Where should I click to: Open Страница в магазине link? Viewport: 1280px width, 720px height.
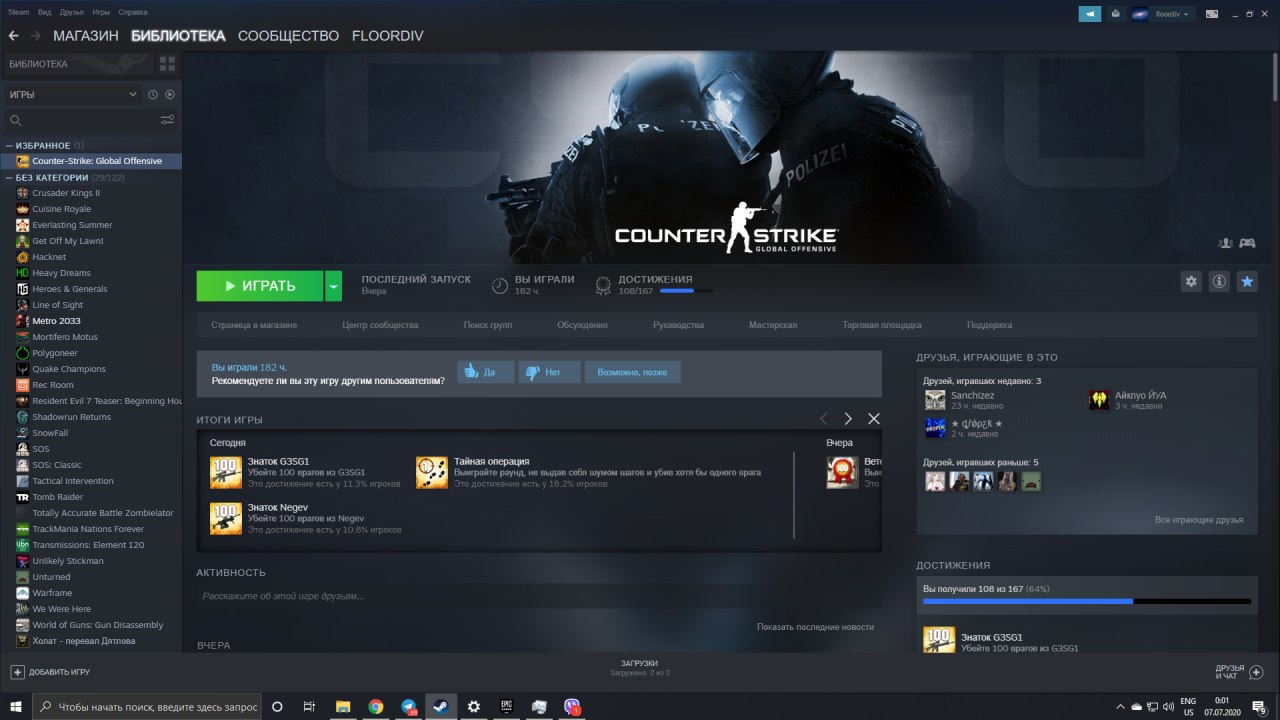254,325
